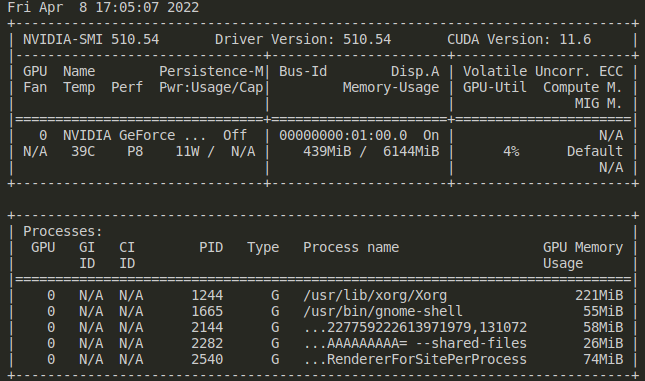The height and width of the screenshot is (381, 645).
Task: Click the date line Fri Apr 8 17:05:07 2022
Action: tap(103, 7)
